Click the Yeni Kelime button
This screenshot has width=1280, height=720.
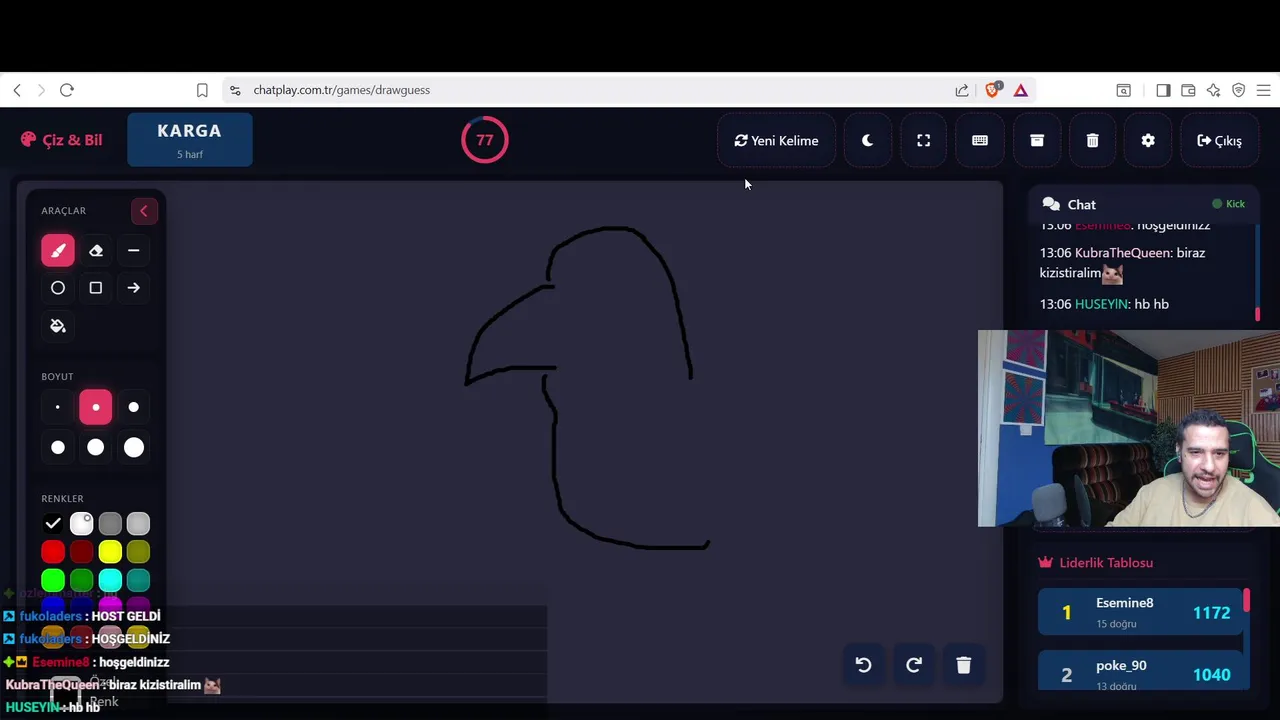pos(776,141)
